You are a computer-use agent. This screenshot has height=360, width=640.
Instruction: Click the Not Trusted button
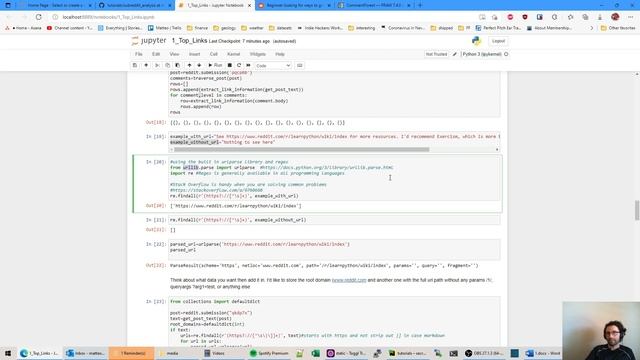click(x=436, y=54)
